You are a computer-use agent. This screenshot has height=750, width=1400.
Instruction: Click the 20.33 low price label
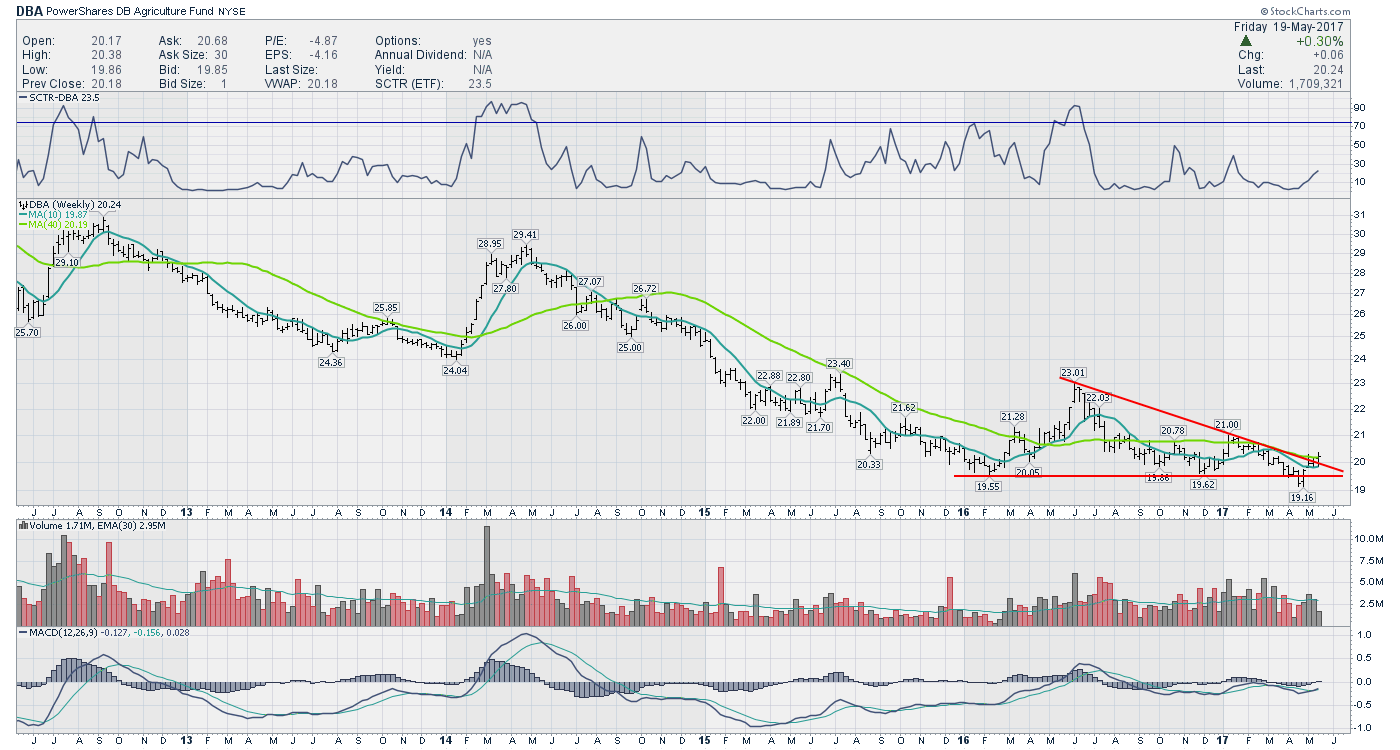[x=868, y=464]
